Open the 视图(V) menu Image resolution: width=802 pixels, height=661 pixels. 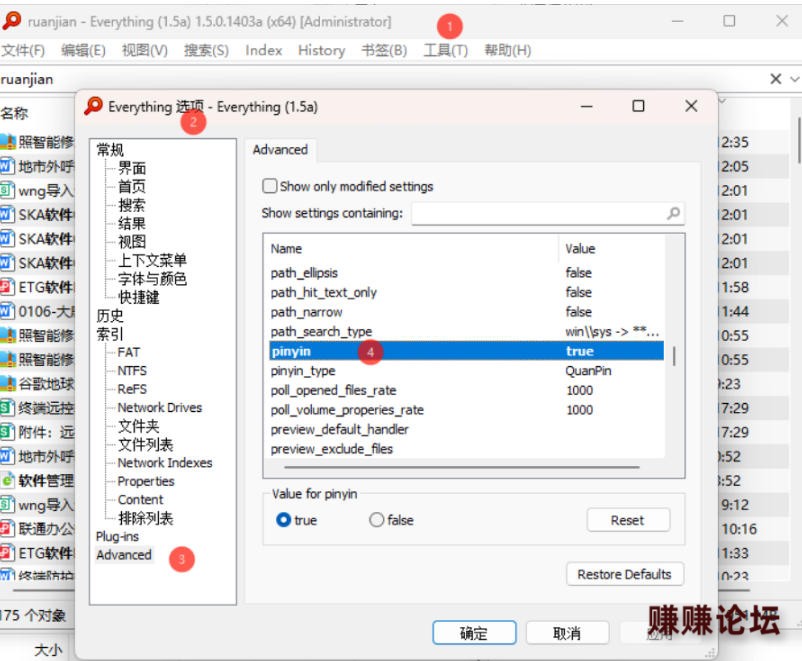144,51
